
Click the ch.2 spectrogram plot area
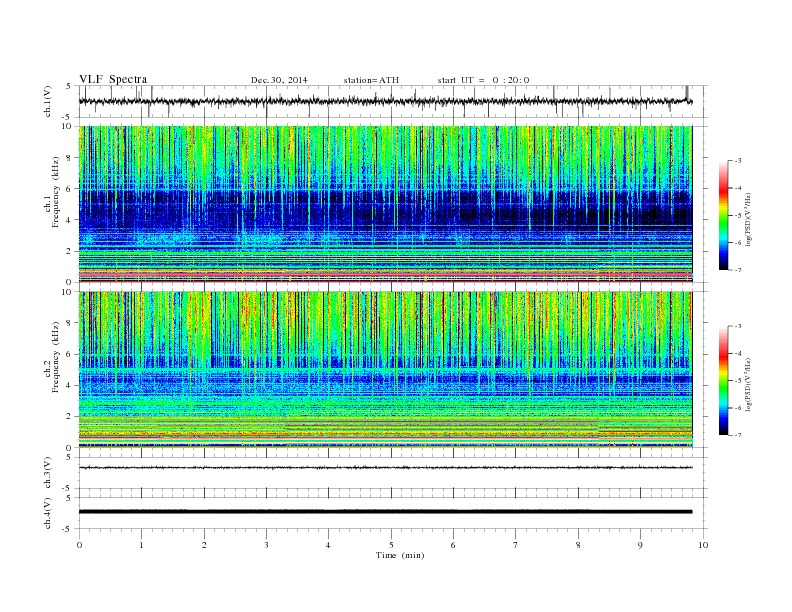(385, 369)
